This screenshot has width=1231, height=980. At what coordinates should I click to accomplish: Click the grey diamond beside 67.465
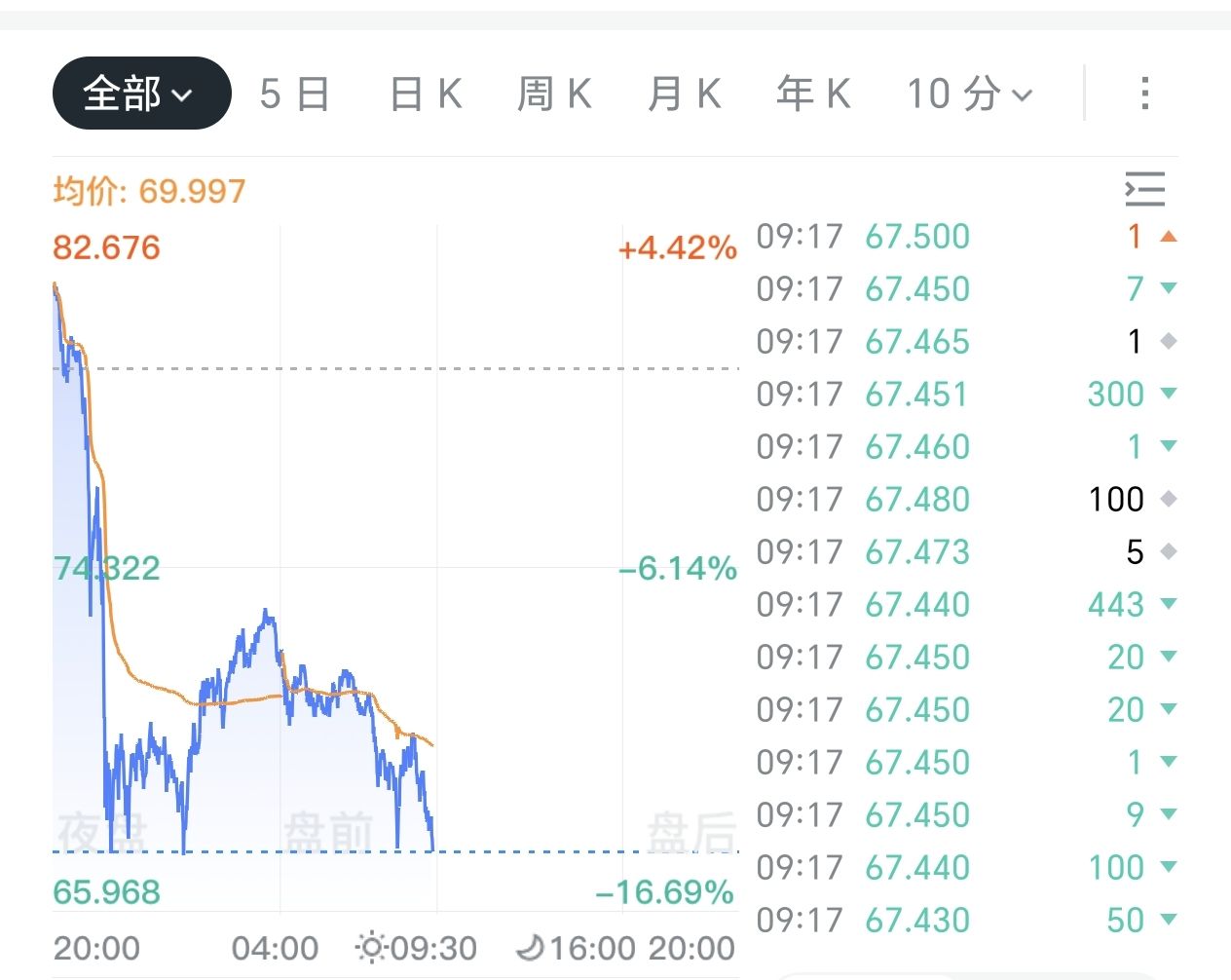pos(1170,342)
